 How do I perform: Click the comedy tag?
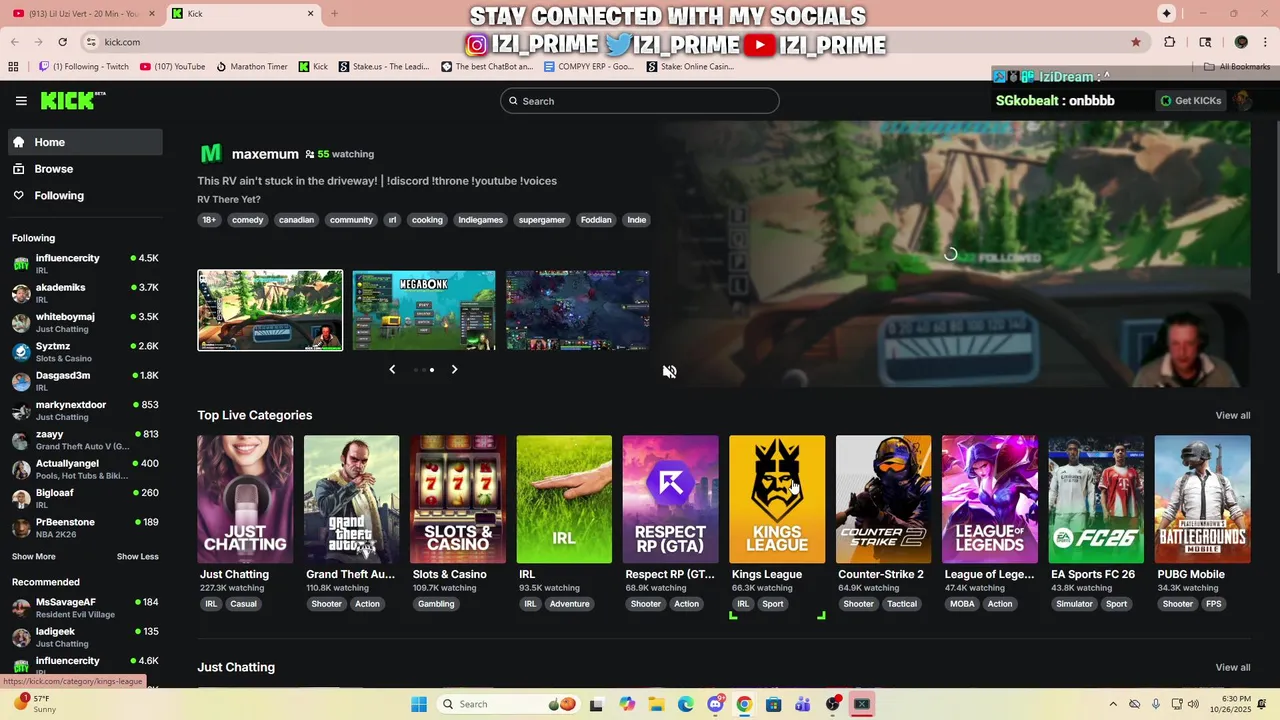point(247,220)
